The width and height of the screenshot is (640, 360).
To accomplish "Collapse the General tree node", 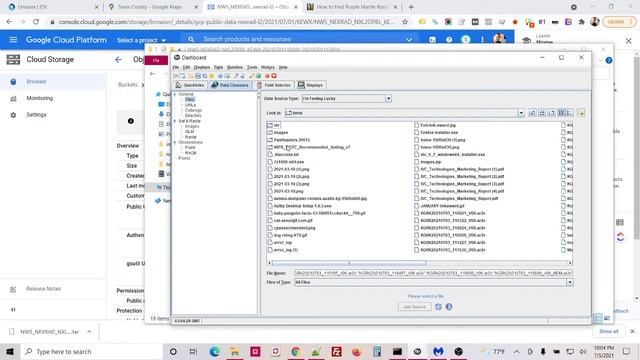I will (175, 94).
